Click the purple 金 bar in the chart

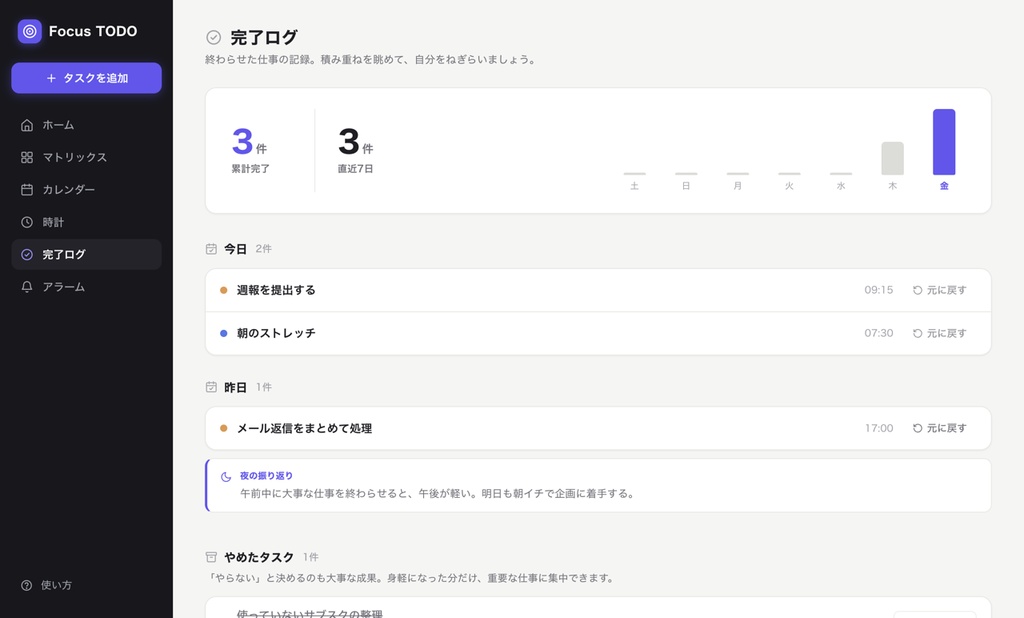[x=944, y=142]
